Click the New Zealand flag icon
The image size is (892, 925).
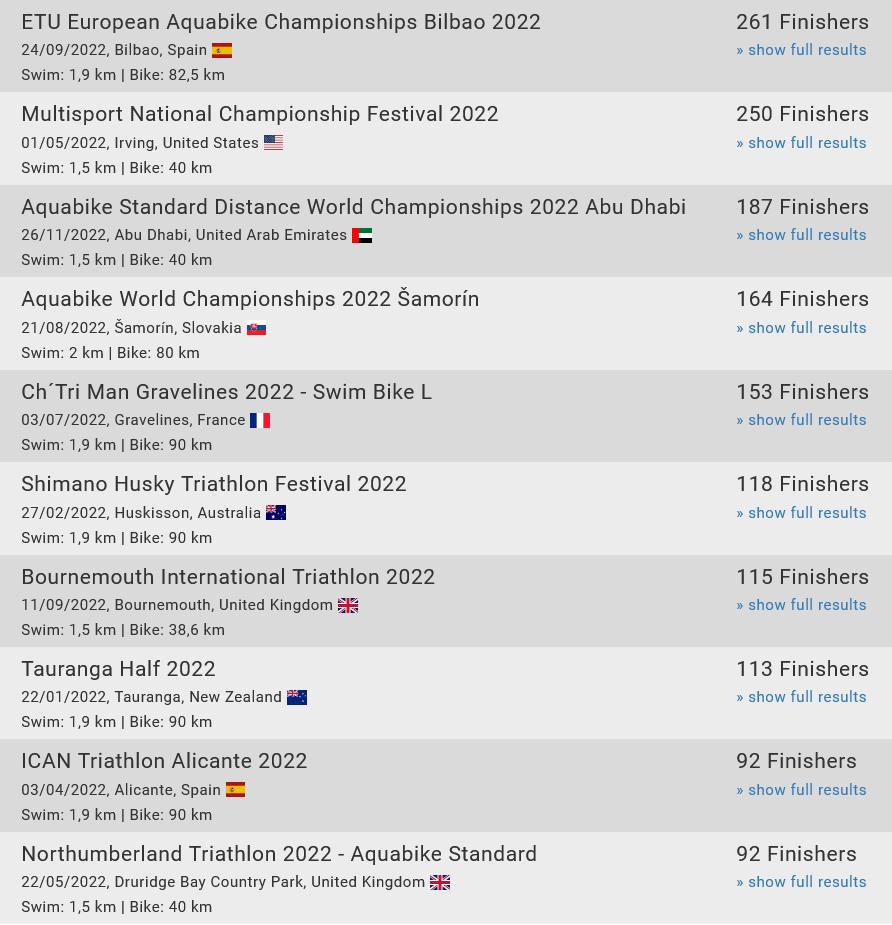point(297,697)
